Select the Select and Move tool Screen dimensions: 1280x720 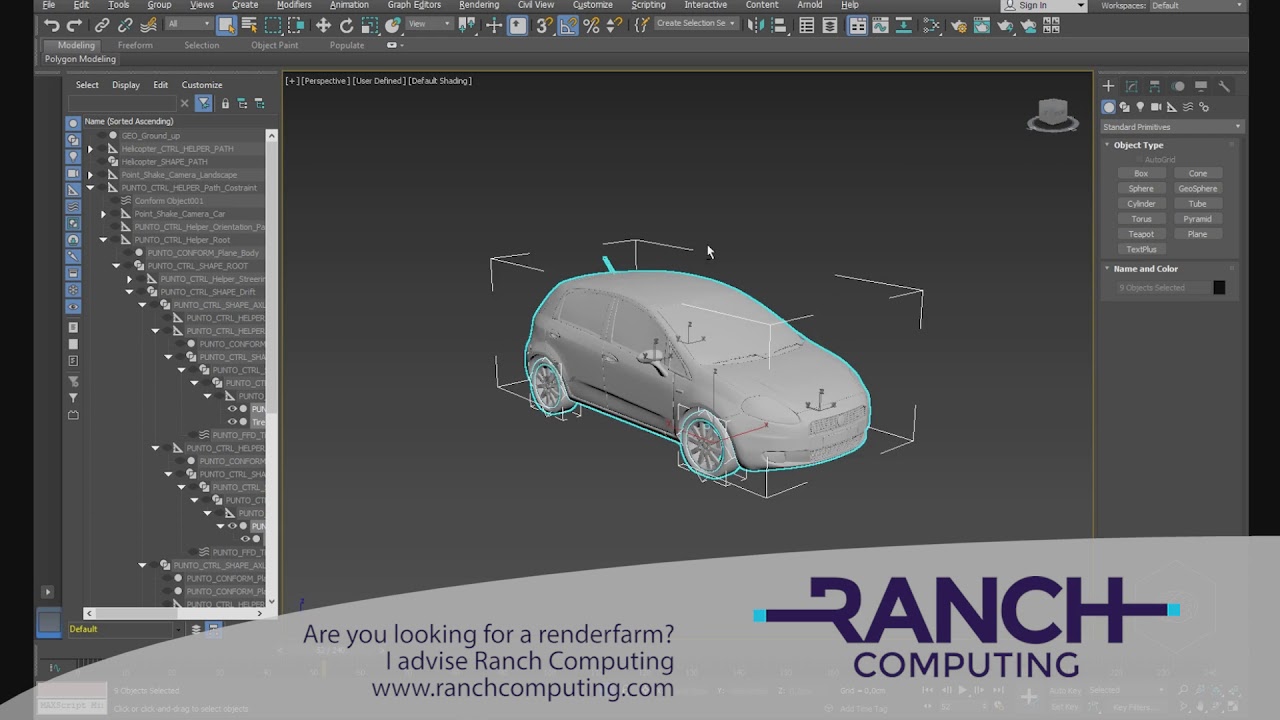coord(323,26)
